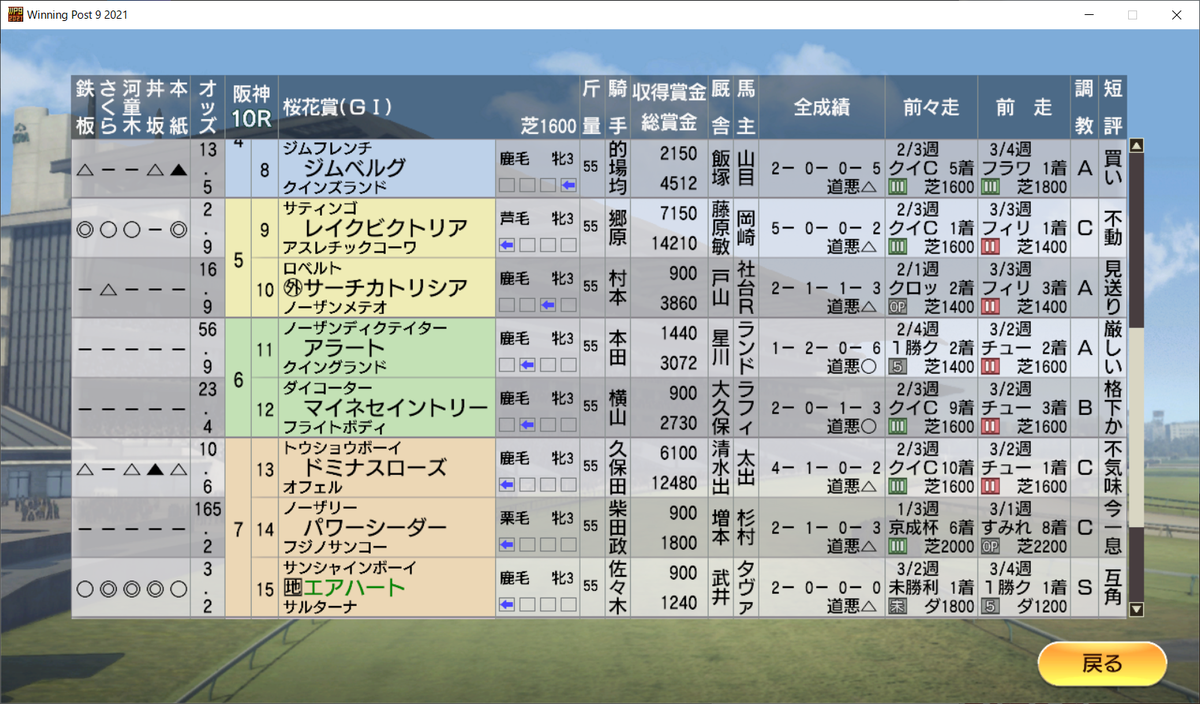This screenshot has height=704, width=1200.
Task: Click the green GIII badge in ジムベルグ's 前走 cell
Action: pos(990,186)
